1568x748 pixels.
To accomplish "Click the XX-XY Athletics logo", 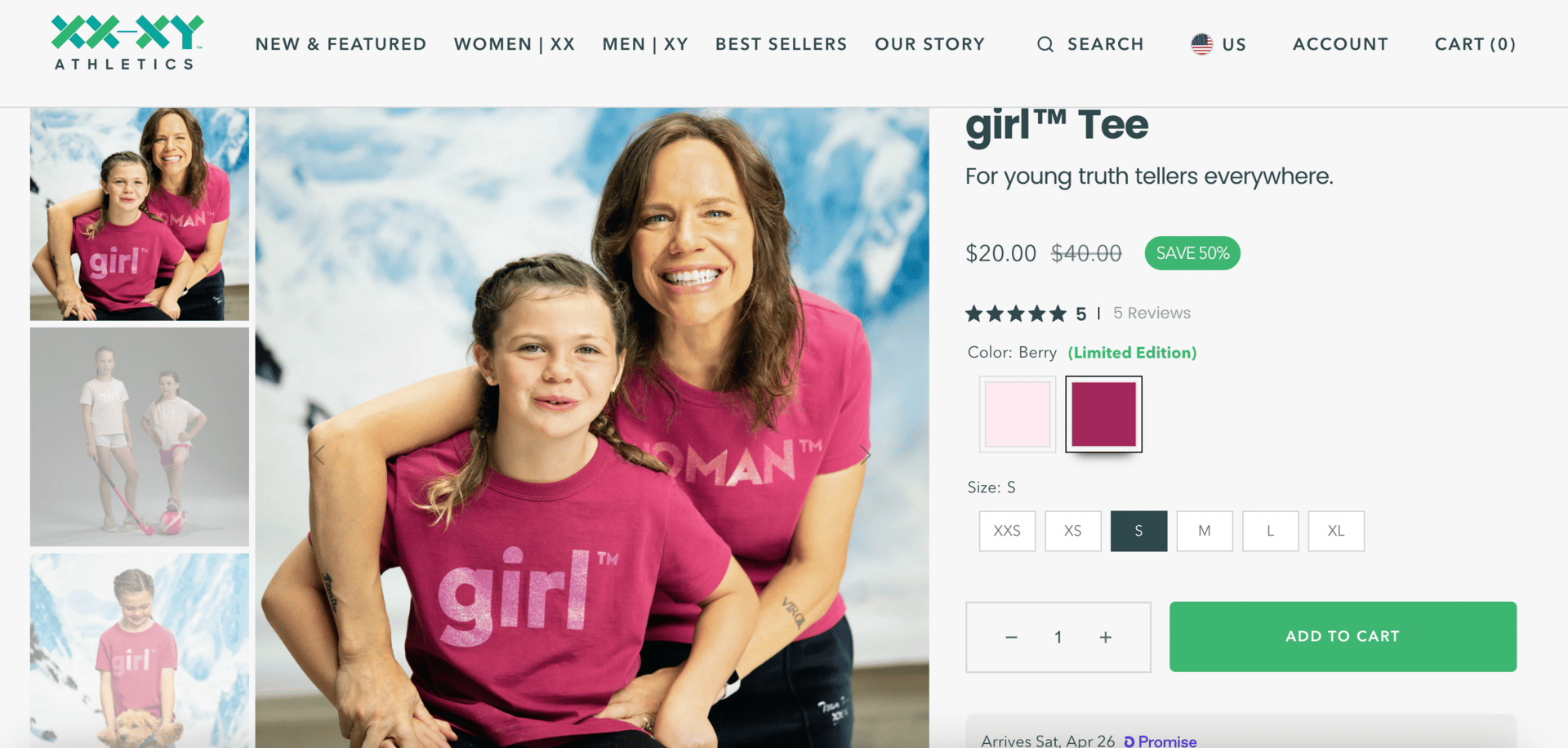I will click(x=127, y=43).
